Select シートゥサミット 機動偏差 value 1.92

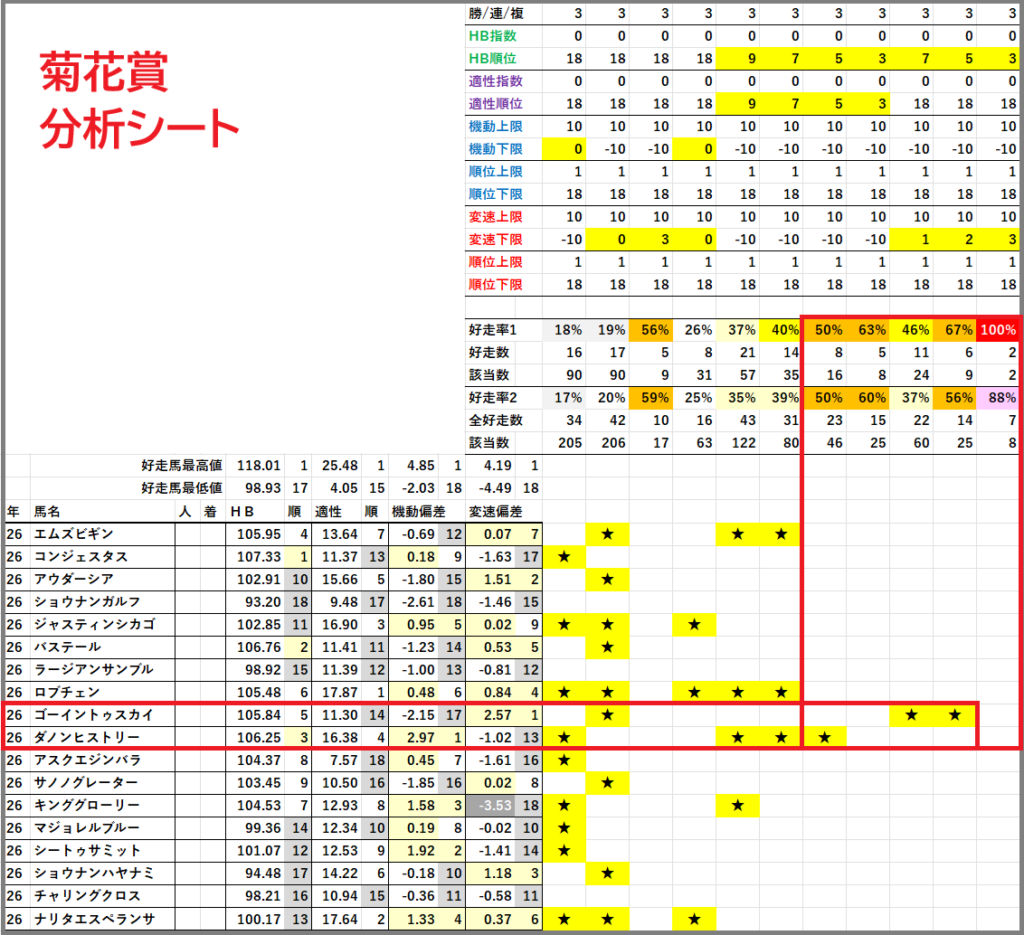(x=421, y=851)
